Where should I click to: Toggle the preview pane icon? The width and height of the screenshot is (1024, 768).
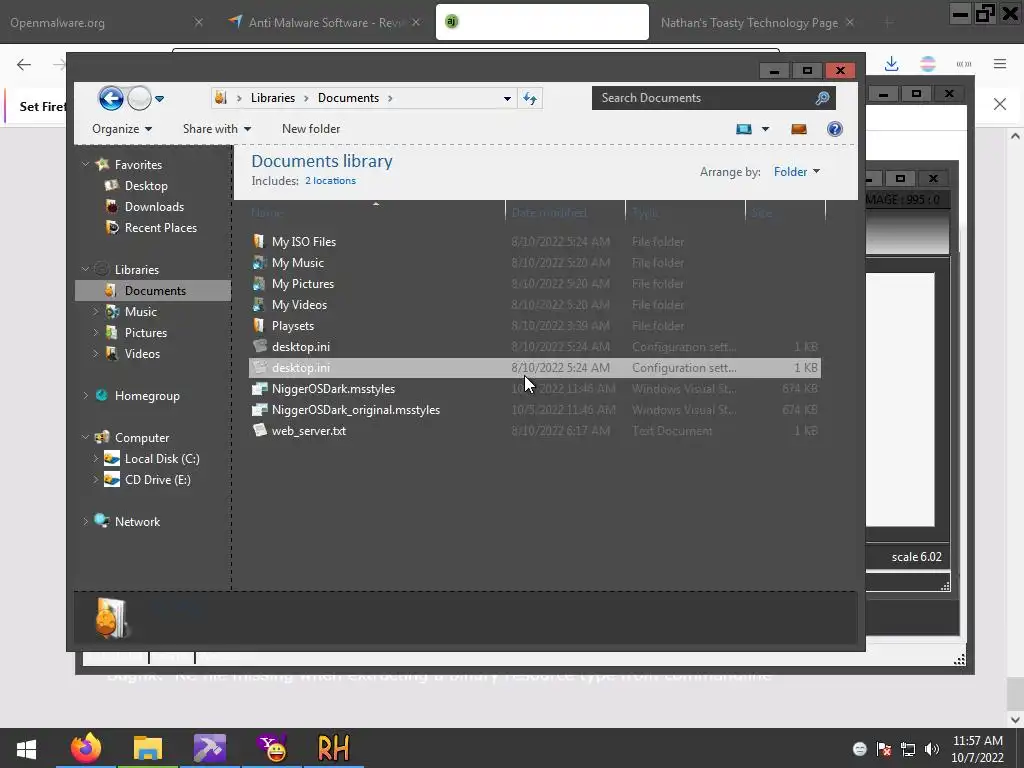[799, 129]
